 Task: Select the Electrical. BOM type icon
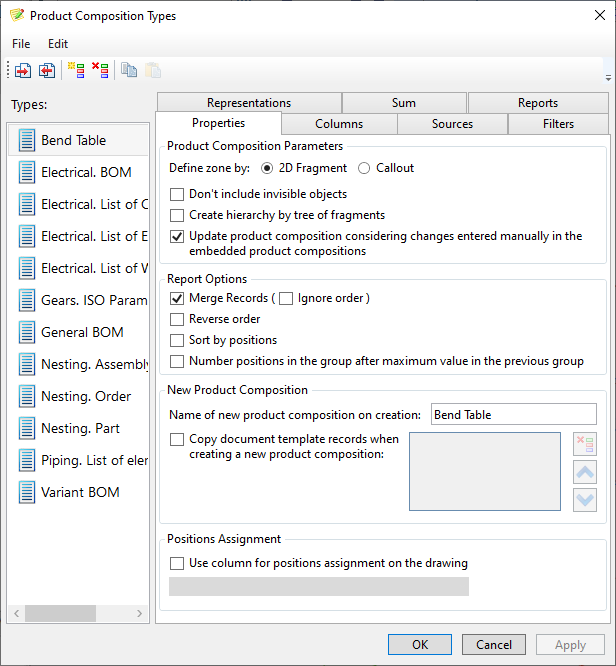click(27, 172)
